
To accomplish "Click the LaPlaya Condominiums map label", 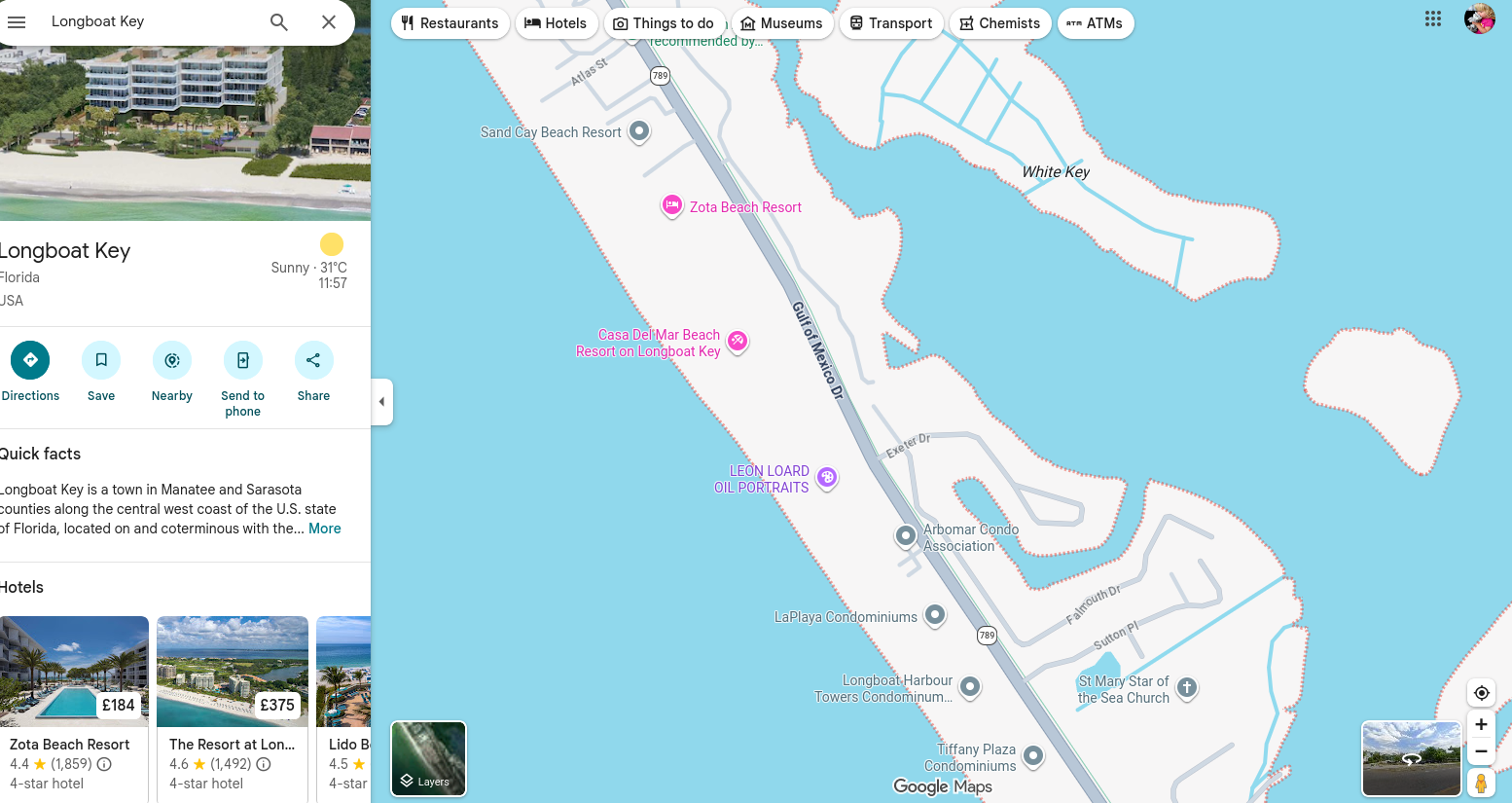I will point(846,617).
